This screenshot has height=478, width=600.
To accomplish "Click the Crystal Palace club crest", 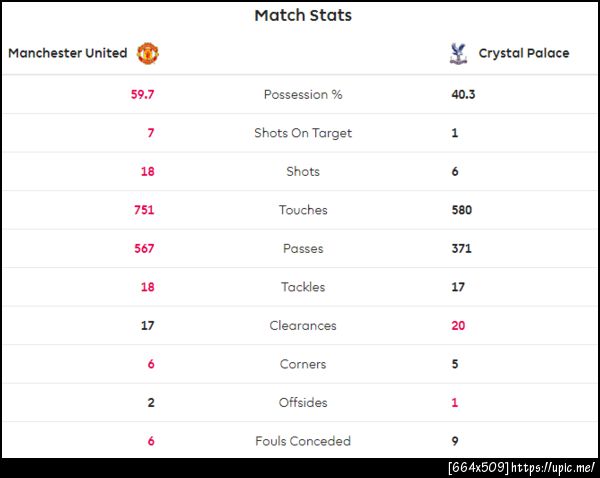I will click(458, 53).
